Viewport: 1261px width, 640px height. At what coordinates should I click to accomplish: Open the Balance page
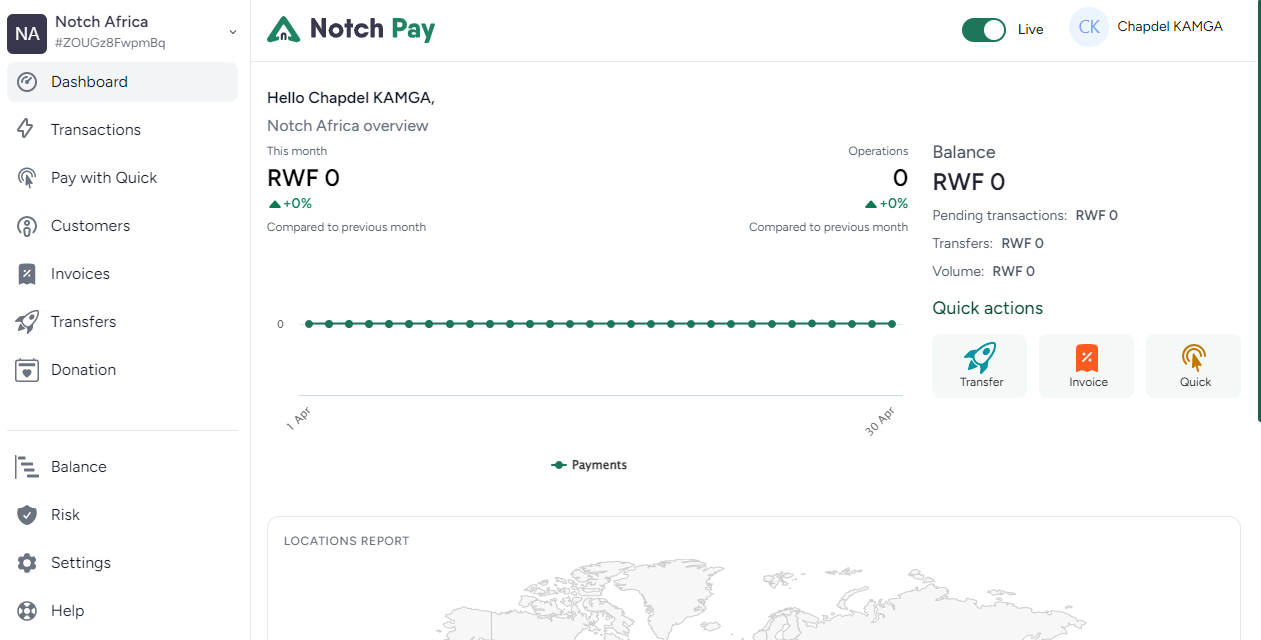122,467
